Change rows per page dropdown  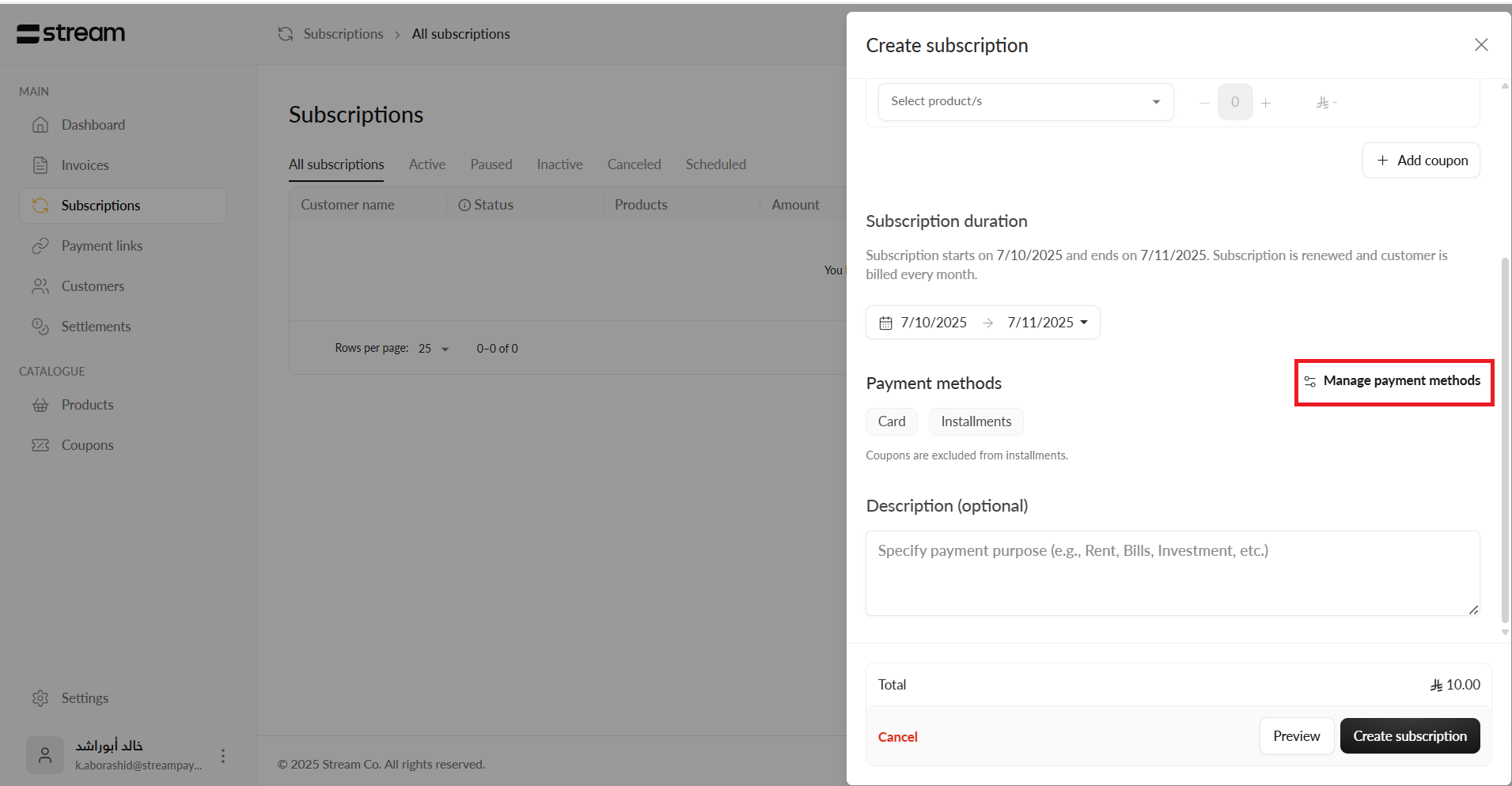pyautogui.click(x=434, y=349)
